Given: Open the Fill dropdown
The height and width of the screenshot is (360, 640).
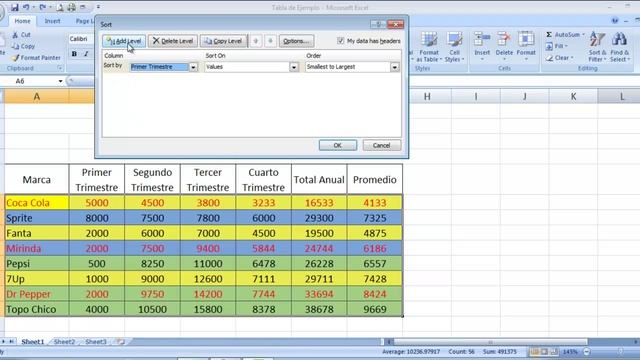Looking at the screenshot, I should (557, 46).
